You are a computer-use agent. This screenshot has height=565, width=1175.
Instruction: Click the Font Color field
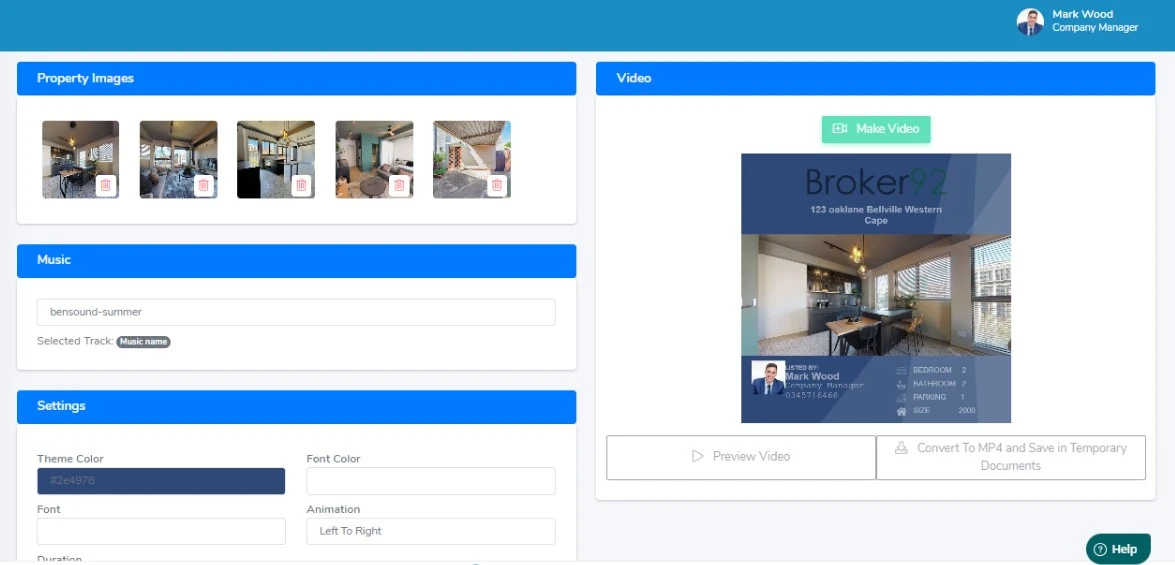point(431,481)
